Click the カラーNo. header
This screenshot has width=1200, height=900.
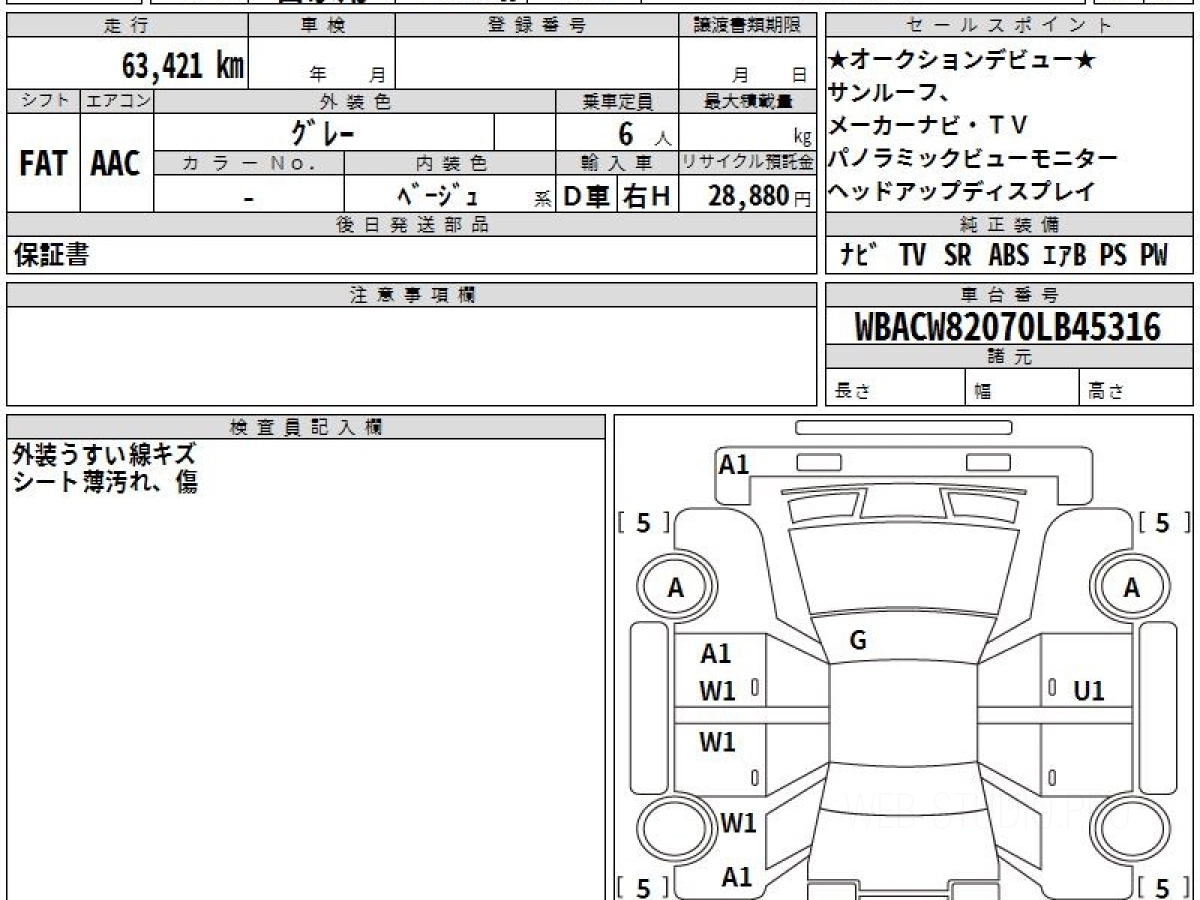pyautogui.click(x=249, y=162)
